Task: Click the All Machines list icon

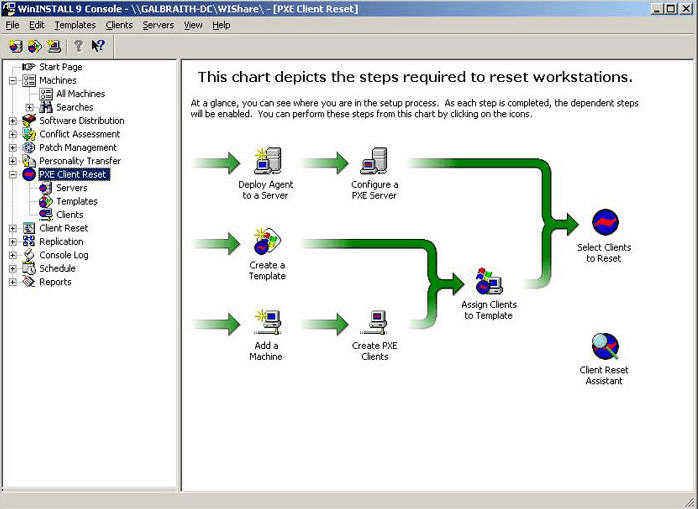Action: 46,94
